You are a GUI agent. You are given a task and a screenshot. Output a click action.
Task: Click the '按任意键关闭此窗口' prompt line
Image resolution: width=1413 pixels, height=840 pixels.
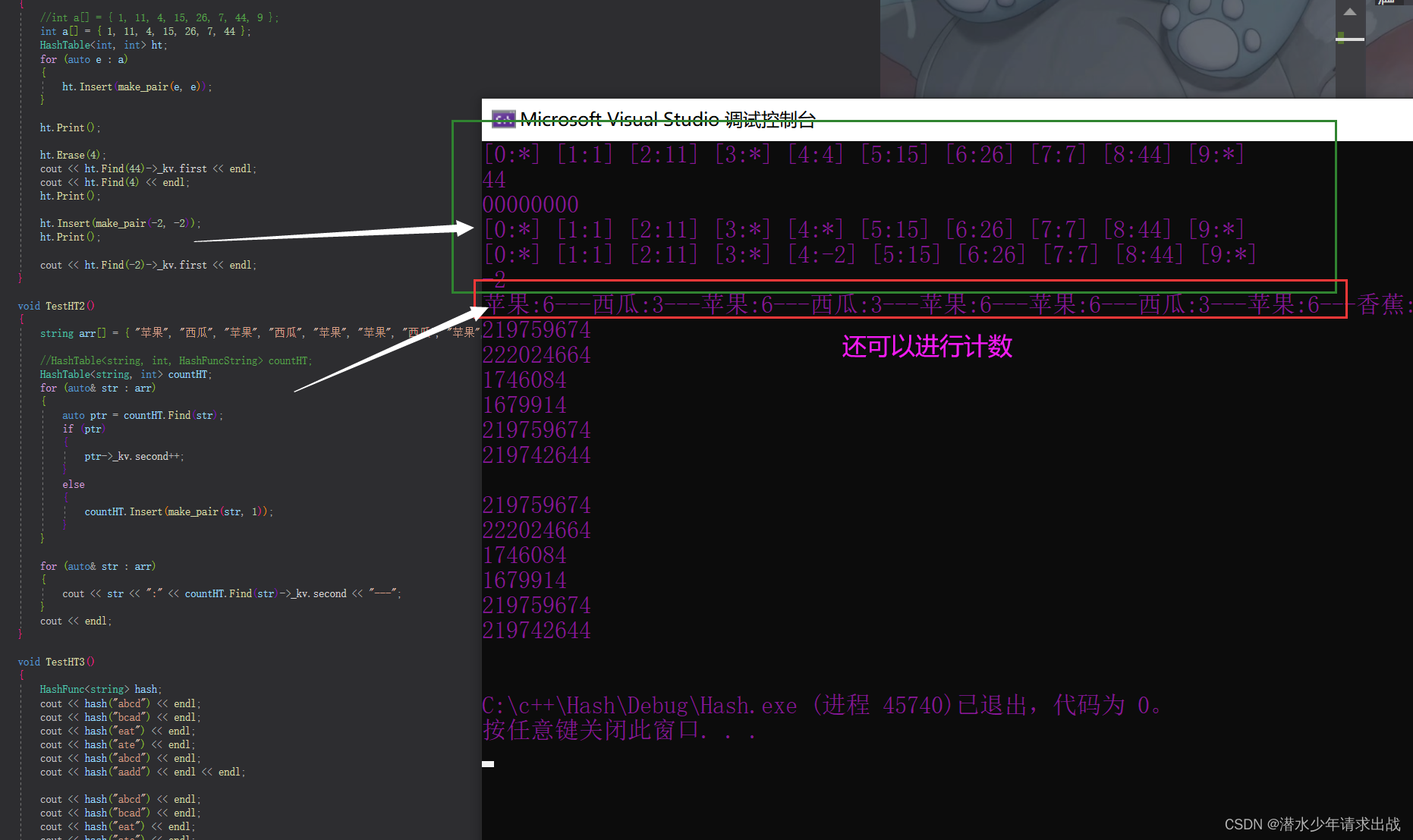point(619,730)
